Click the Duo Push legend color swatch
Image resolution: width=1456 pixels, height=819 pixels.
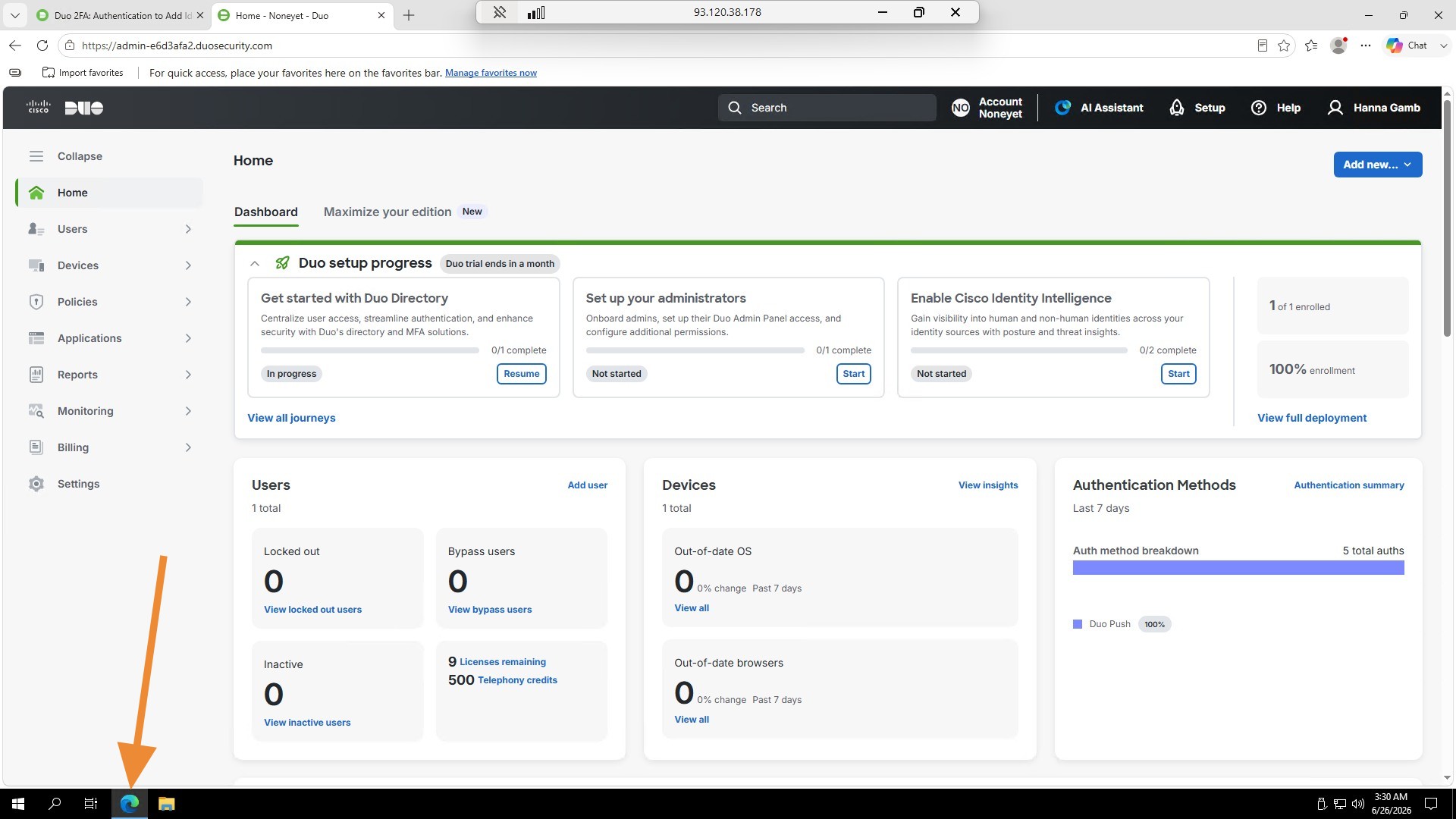1078,624
